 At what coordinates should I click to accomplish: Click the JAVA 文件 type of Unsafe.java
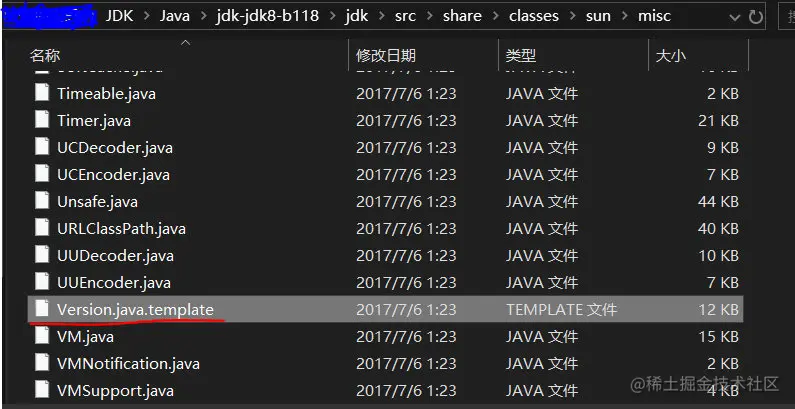(x=541, y=202)
